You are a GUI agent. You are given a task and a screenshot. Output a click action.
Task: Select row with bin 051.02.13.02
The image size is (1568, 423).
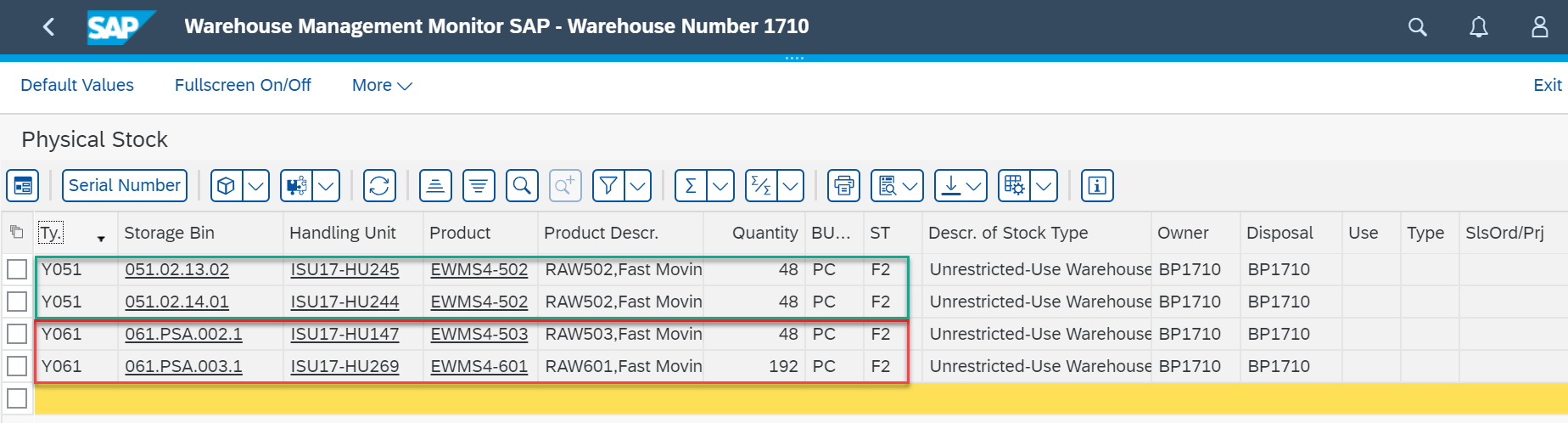pos(17,269)
